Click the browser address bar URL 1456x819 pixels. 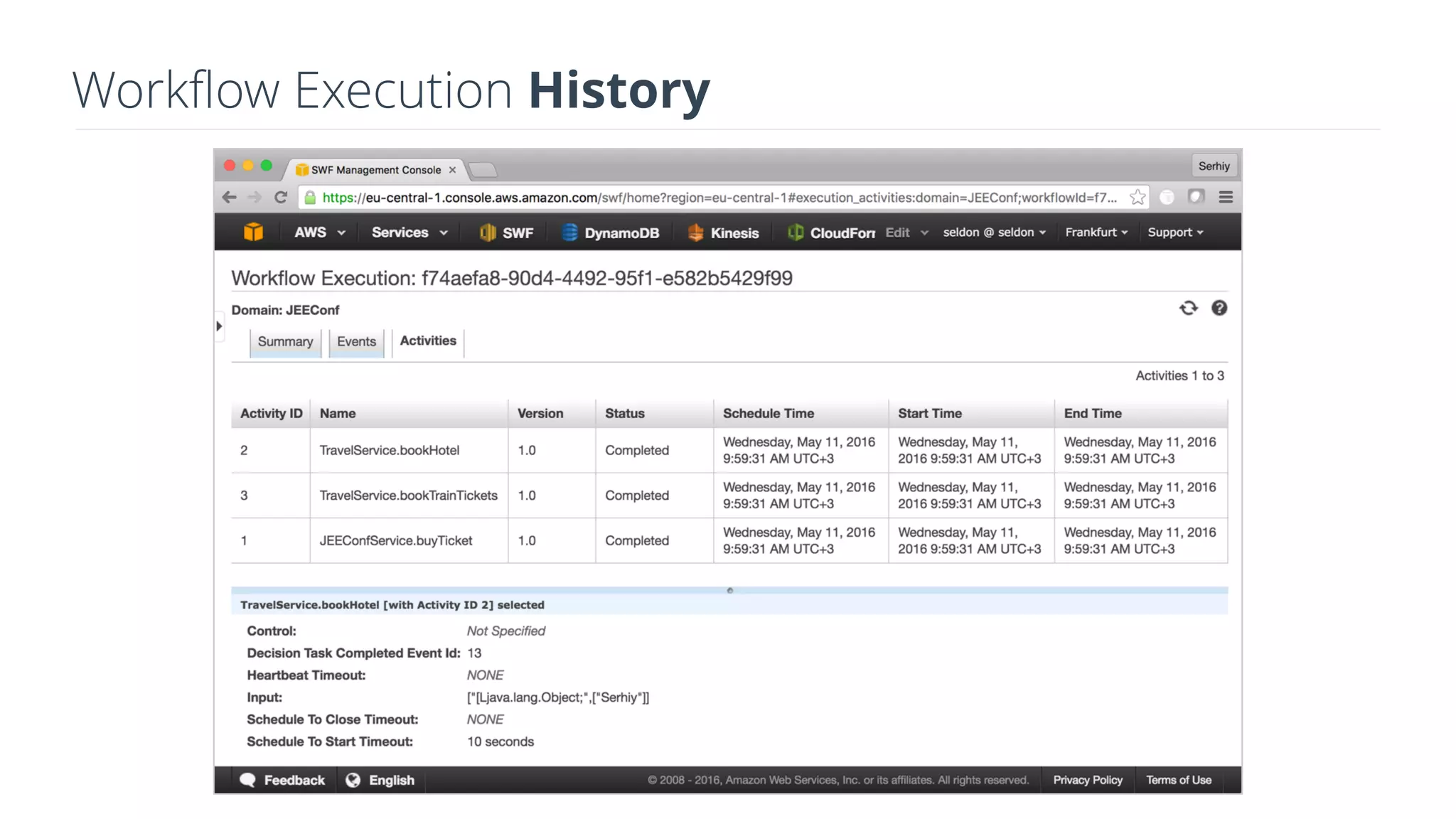tap(719, 198)
